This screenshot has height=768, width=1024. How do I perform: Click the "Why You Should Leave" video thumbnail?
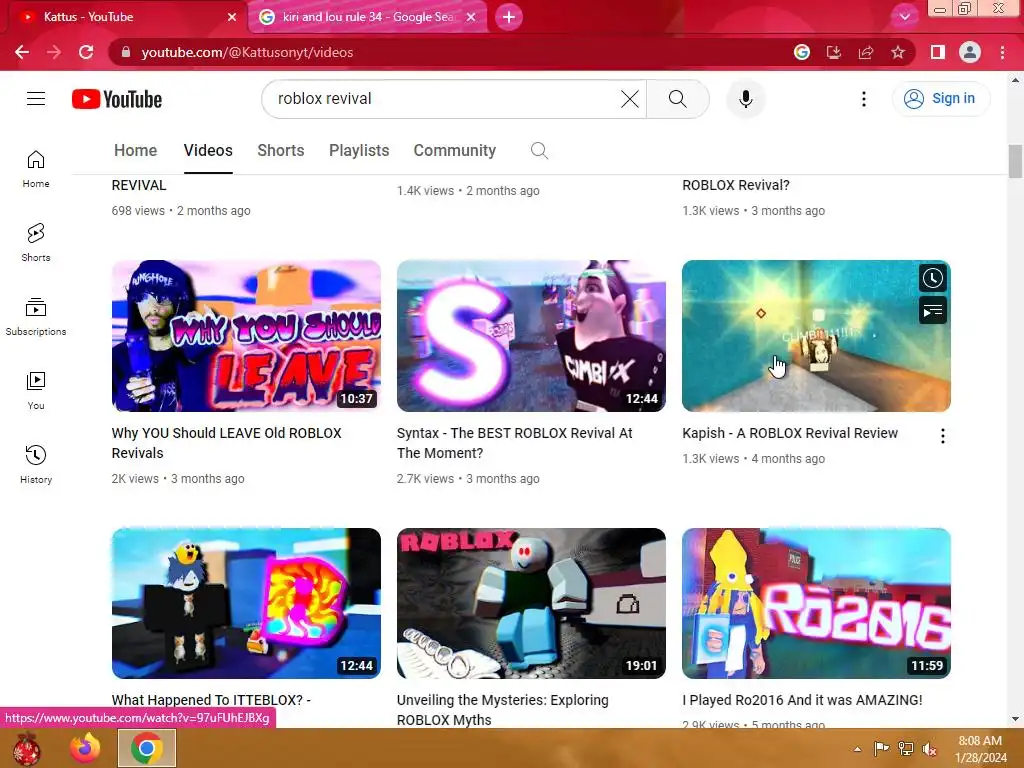[x=246, y=336]
